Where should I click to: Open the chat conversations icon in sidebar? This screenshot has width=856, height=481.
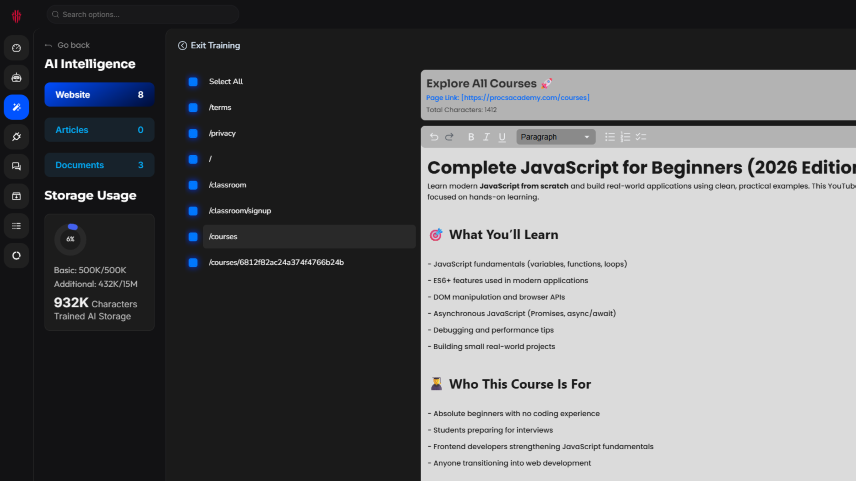(16, 166)
